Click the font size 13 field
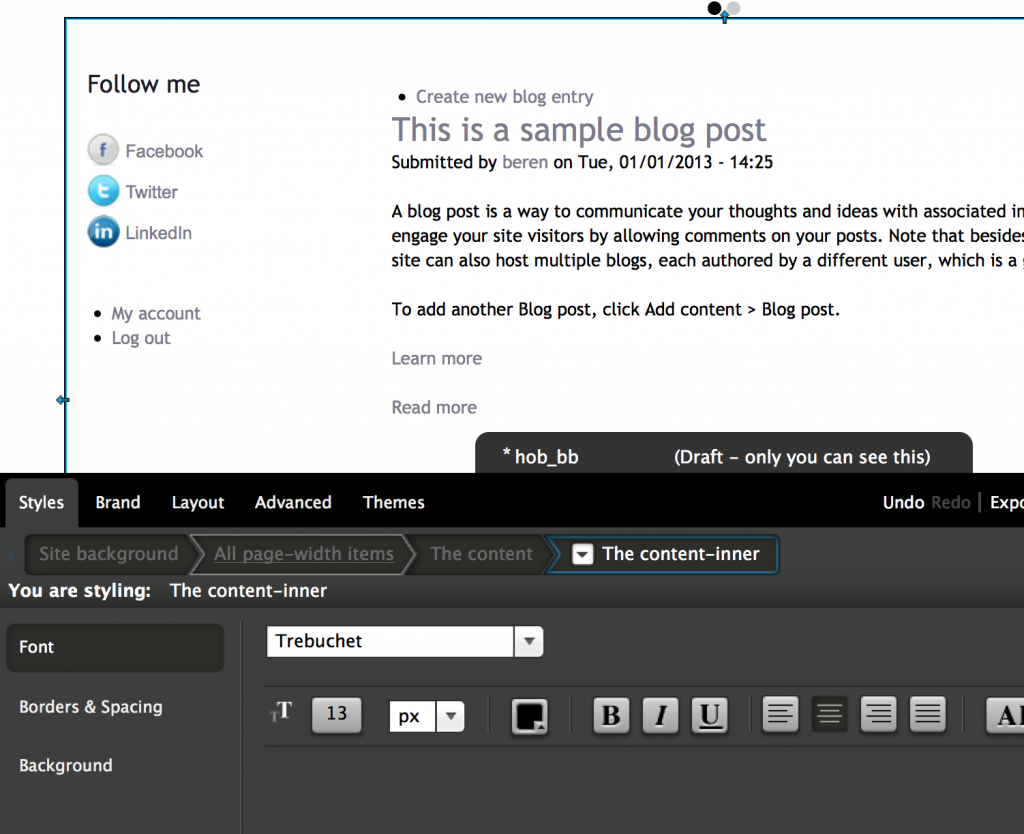The image size is (1024, 834). coord(337,714)
